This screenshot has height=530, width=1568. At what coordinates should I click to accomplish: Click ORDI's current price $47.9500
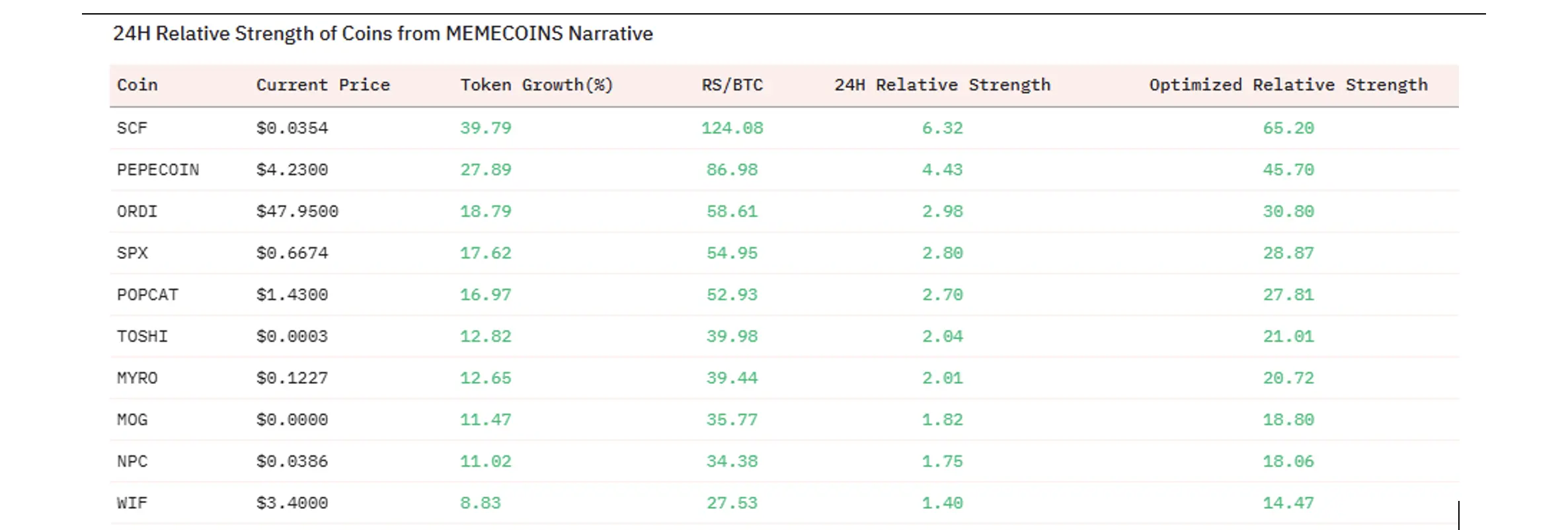(x=297, y=211)
